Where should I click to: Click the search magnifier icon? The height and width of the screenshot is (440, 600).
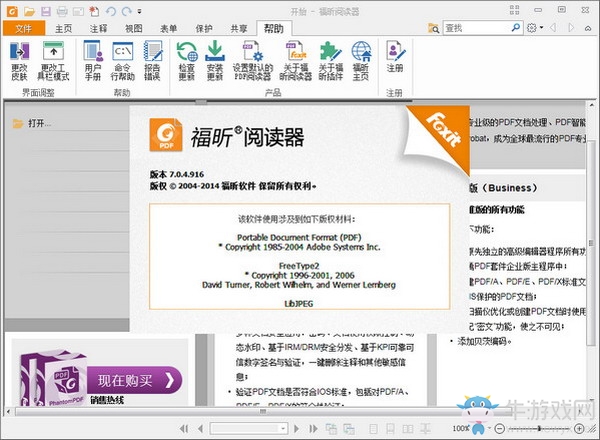pyautogui.click(x=516, y=28)
